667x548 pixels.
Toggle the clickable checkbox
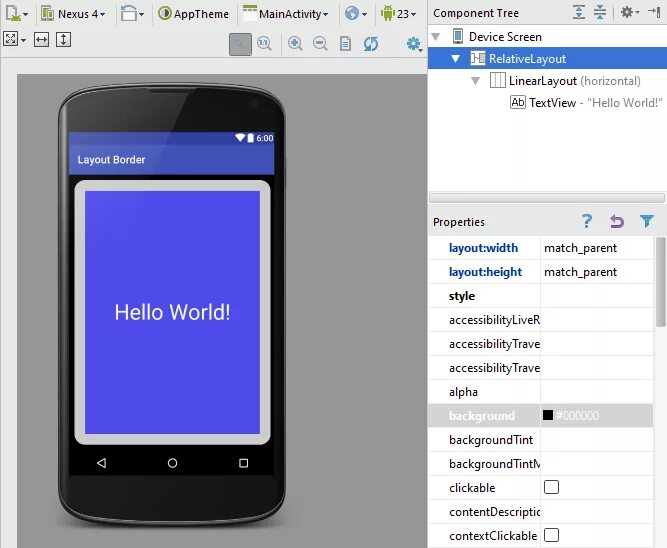[551, 487]
